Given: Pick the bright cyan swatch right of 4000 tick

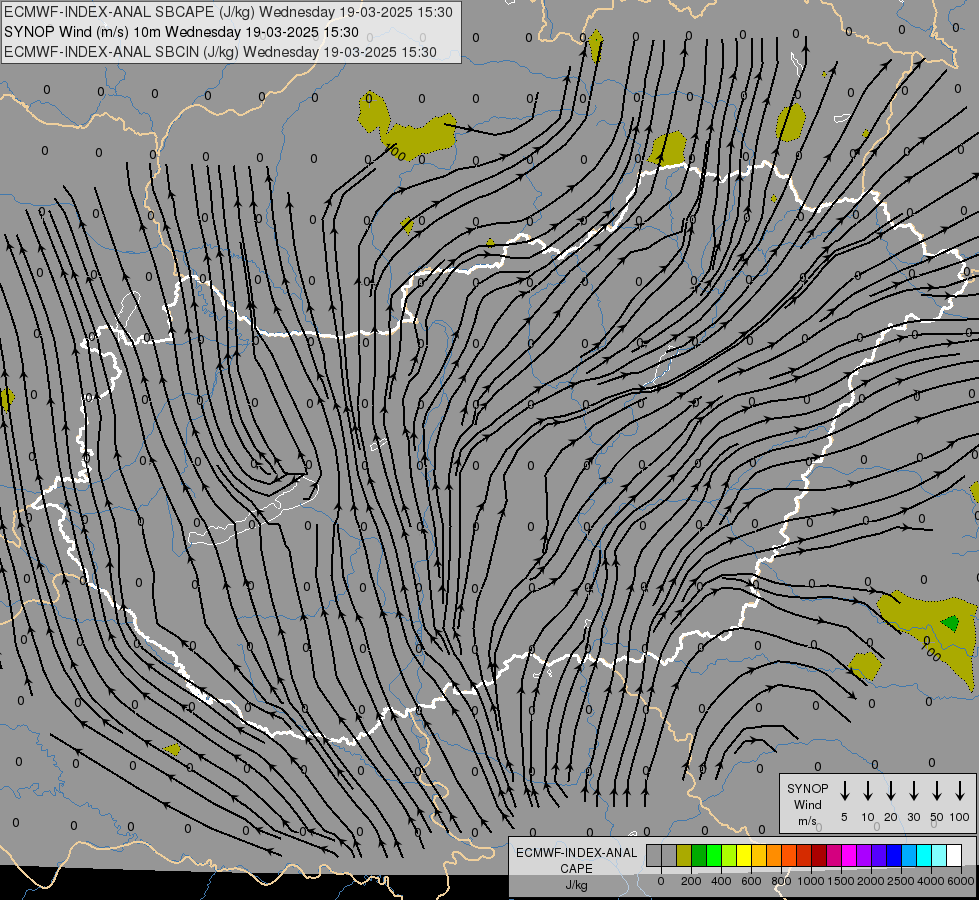Looking at the screenshot, I should click(x=938, y=855).
